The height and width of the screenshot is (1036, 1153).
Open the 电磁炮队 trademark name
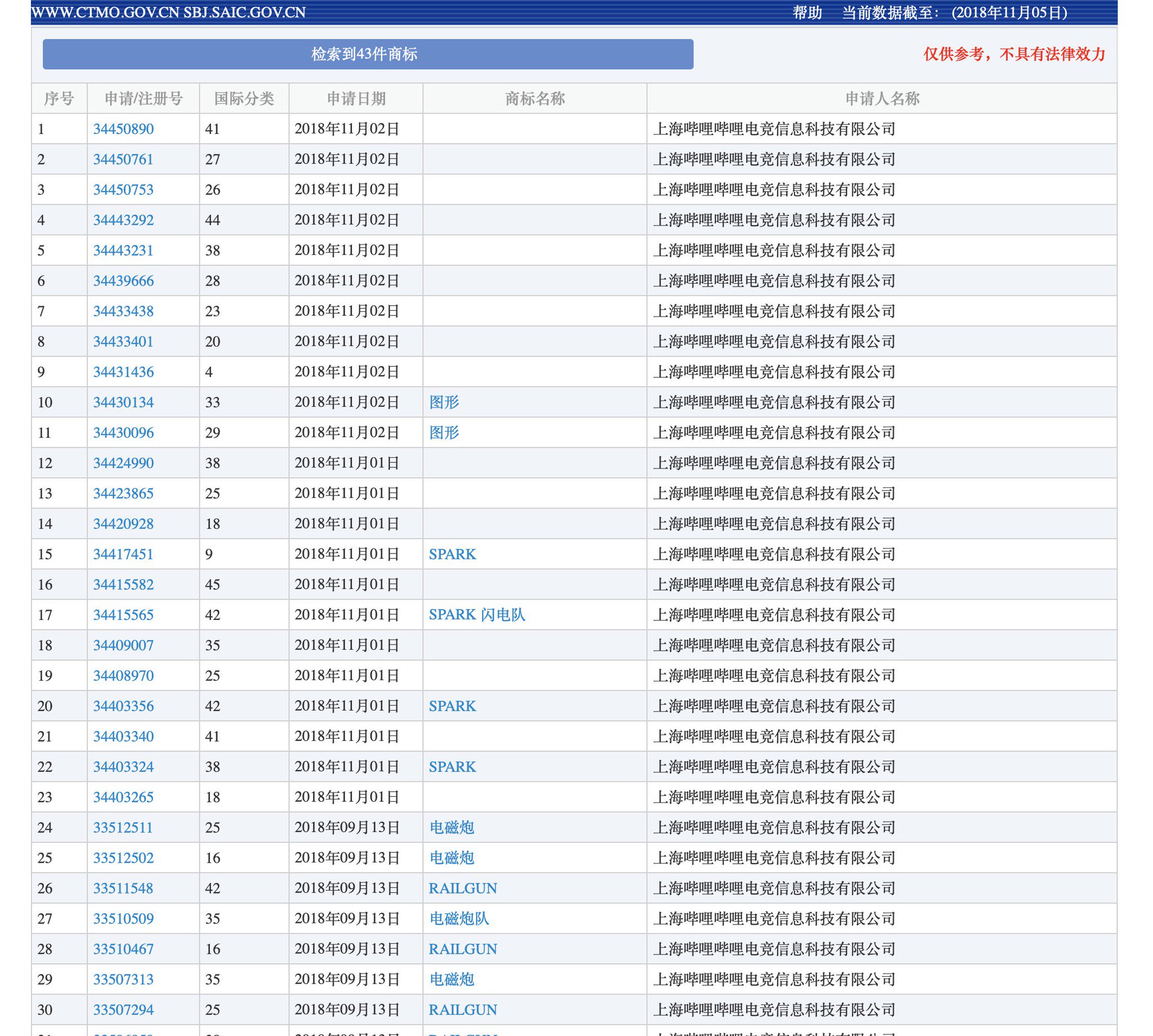pyautogui.click(x=459, y=918)
